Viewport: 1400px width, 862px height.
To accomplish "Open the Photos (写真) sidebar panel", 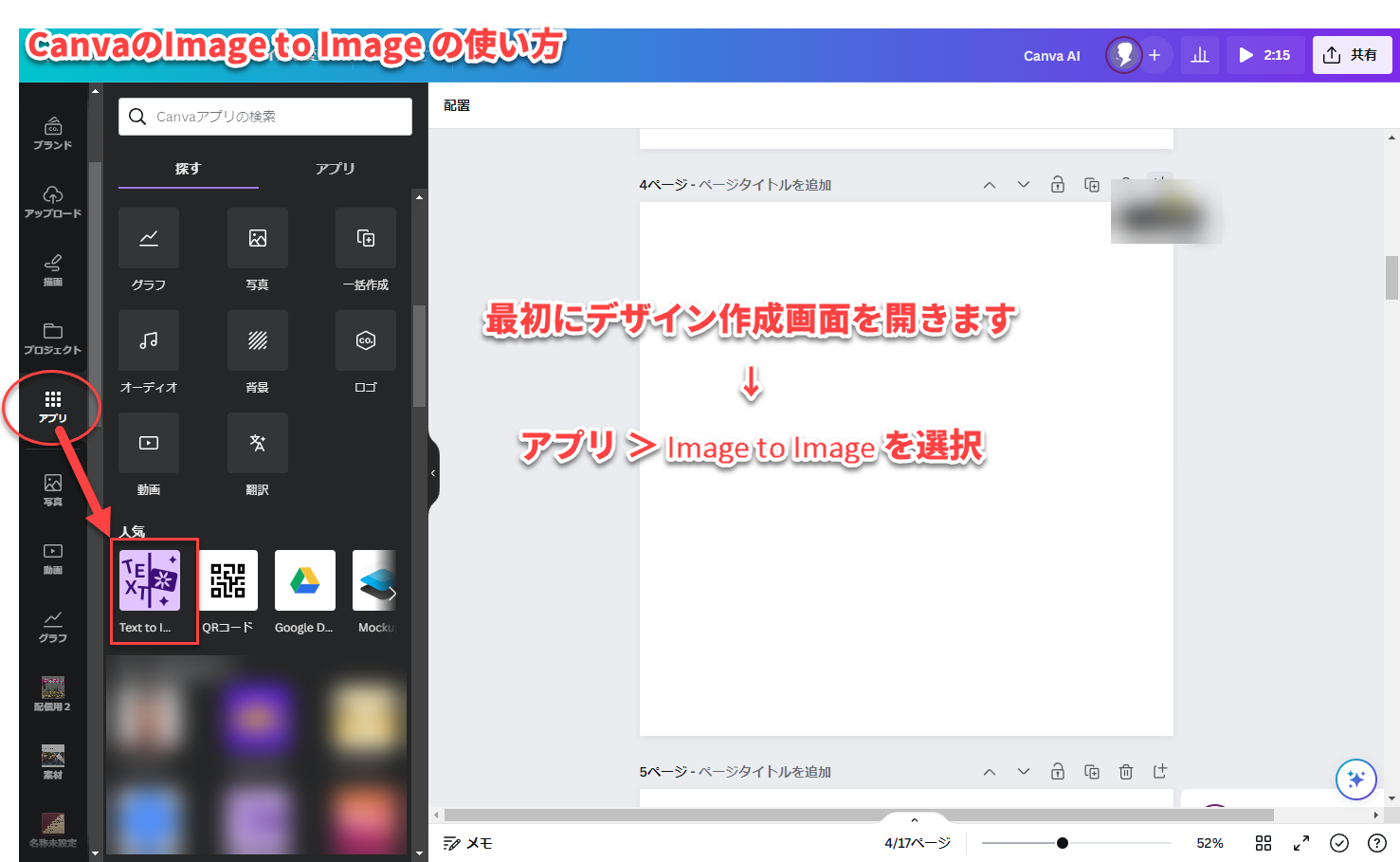I will [53, 489].
